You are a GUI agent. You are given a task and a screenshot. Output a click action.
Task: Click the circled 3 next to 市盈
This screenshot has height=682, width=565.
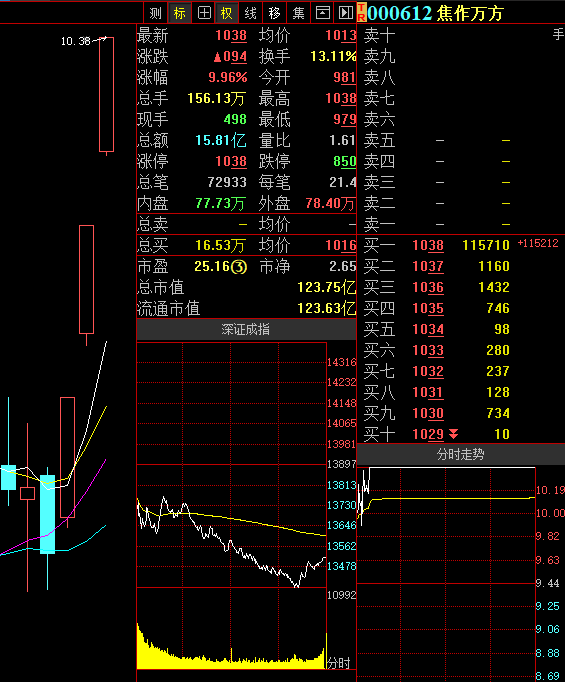tap(239, 267)
